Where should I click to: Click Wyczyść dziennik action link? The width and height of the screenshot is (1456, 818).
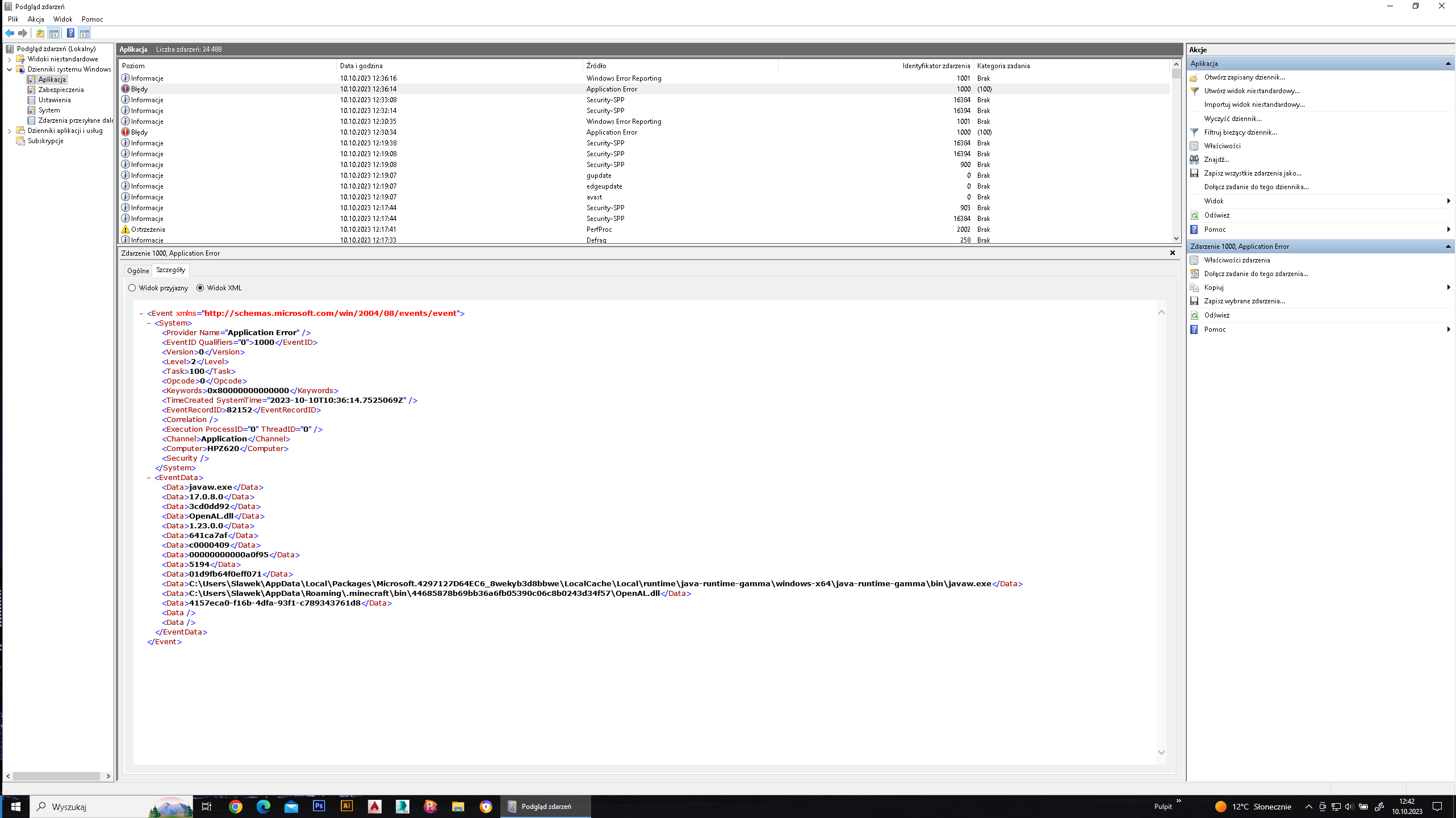coord(1232,119)
